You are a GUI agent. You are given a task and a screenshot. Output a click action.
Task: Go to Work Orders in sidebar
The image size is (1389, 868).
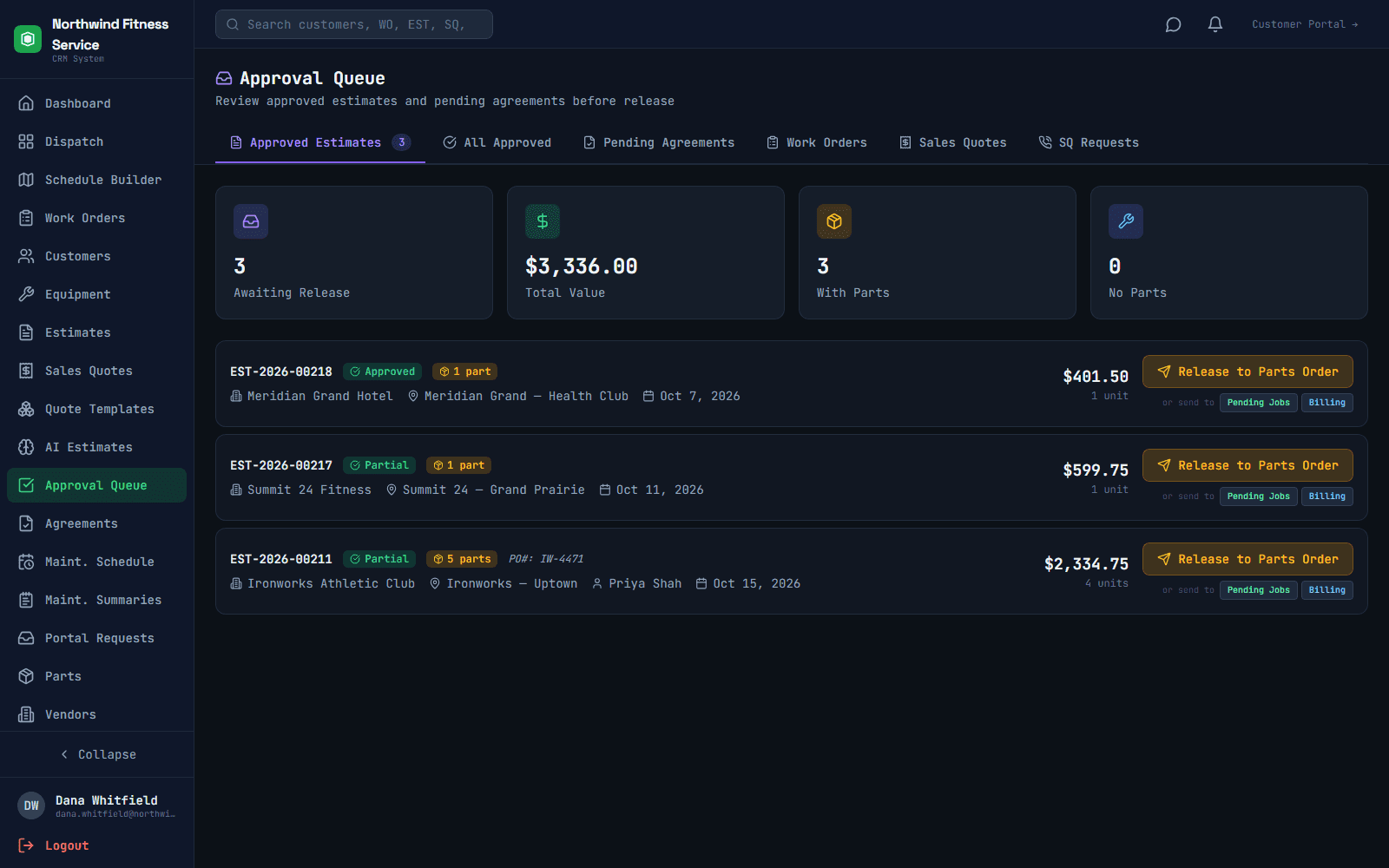96,218
